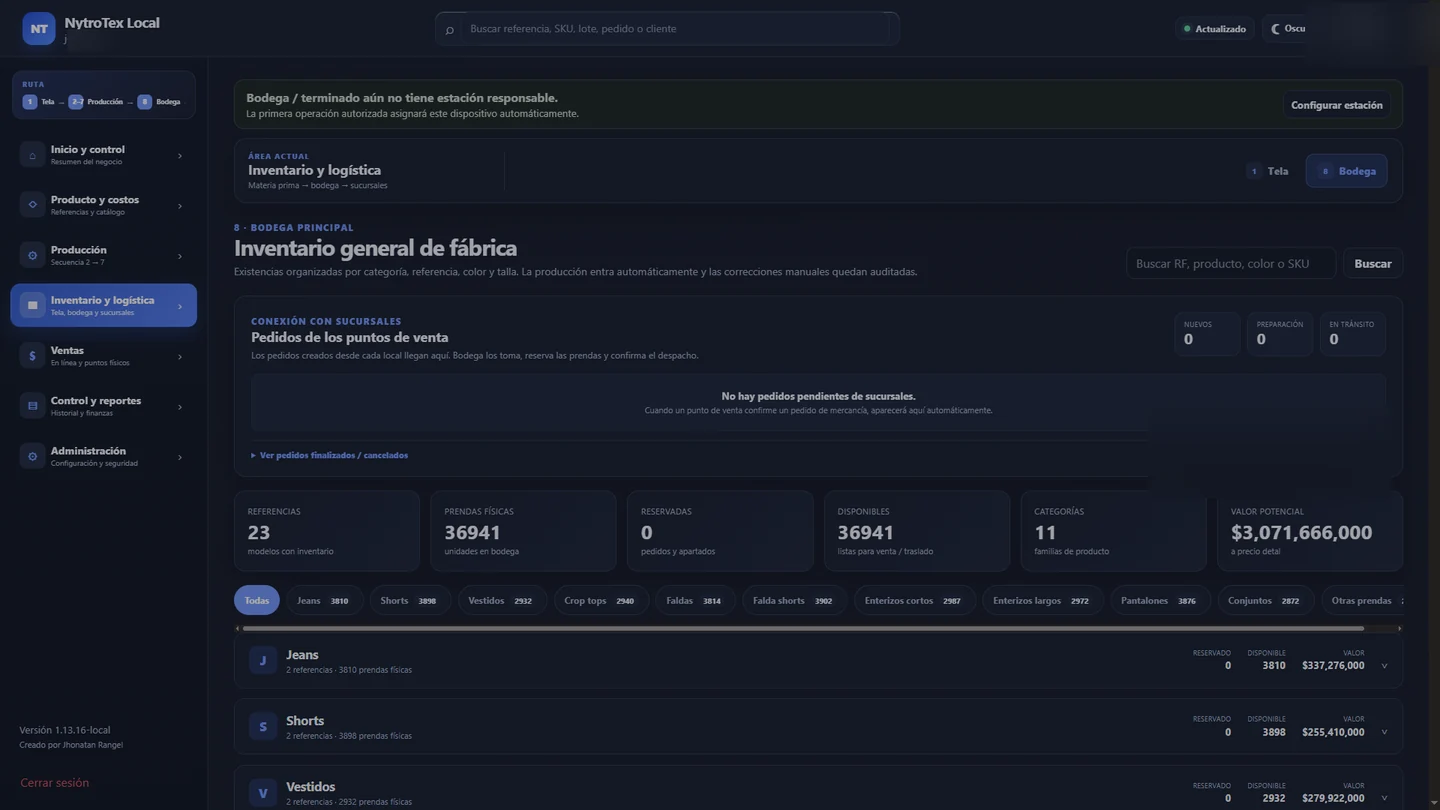This screenshot has width=1440, height=810.
Task: Focus the global search field
Action: (x=667, y=29)
